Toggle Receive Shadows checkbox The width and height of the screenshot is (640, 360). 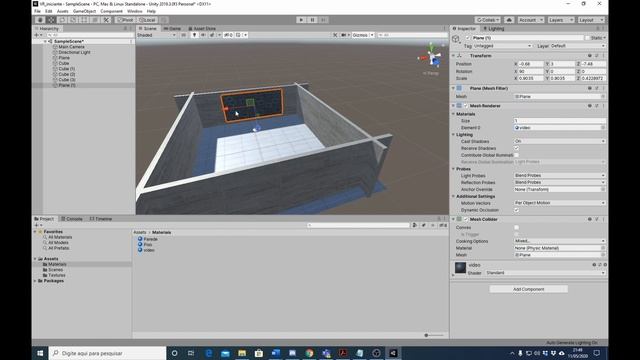[x=516, y=148]
